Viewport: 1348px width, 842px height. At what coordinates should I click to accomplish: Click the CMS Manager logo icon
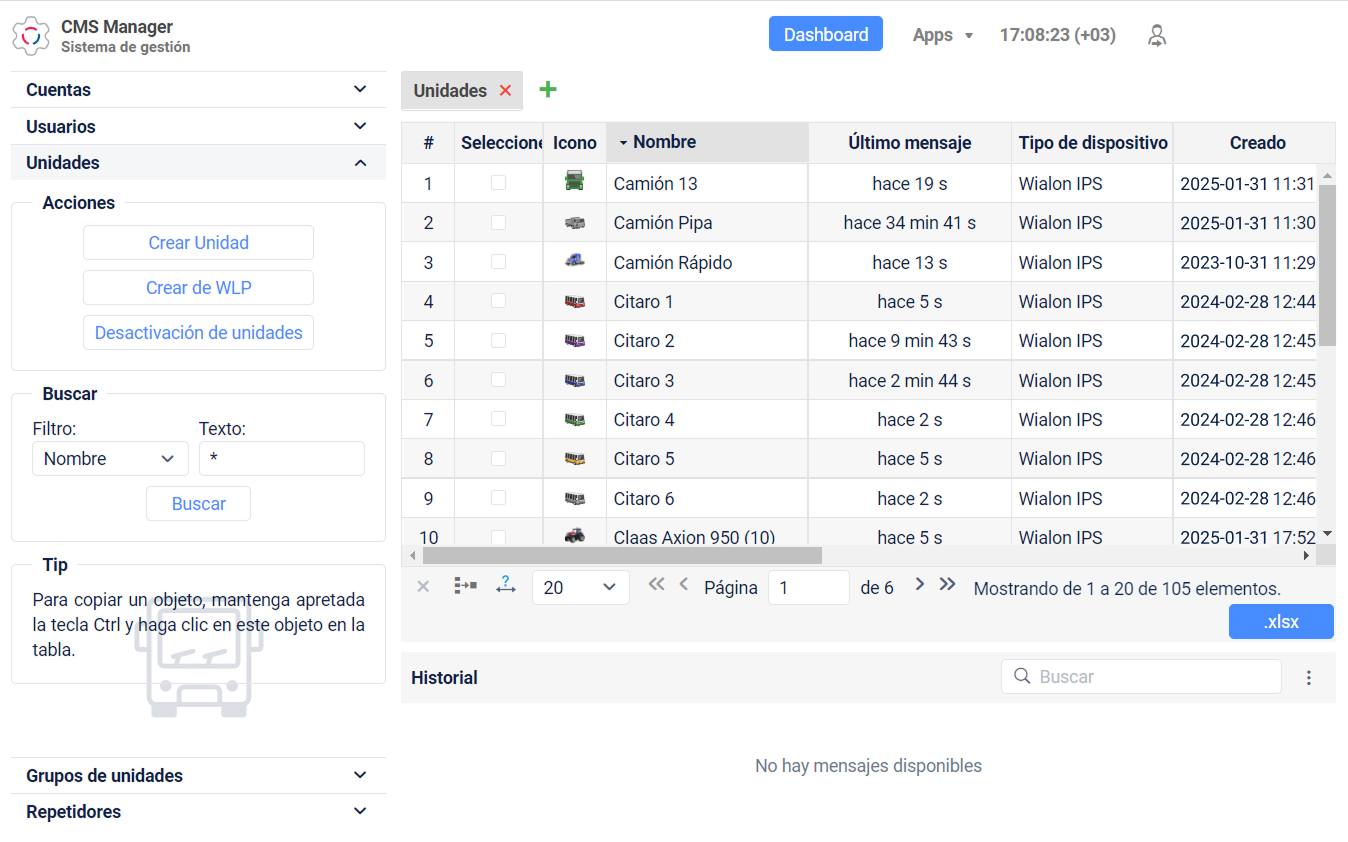31,36
